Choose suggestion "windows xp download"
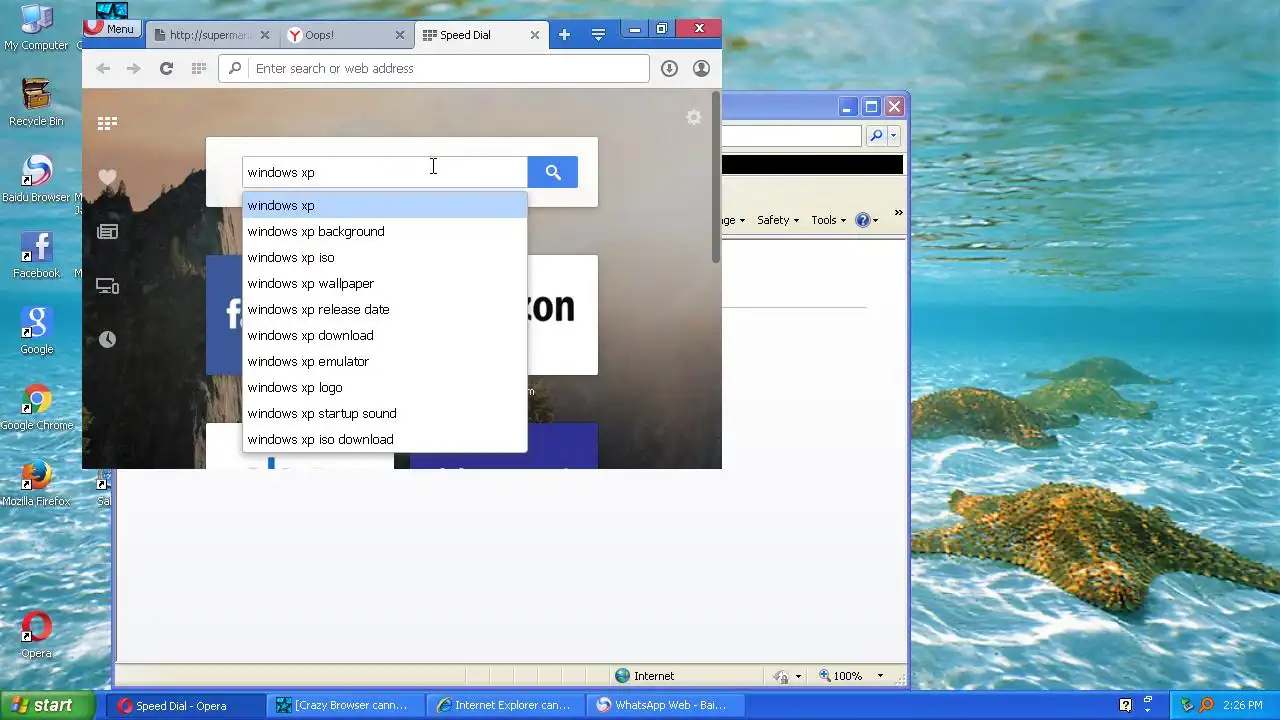The width and height of the screenshot is (1280, 720). (x=384, y=335)
